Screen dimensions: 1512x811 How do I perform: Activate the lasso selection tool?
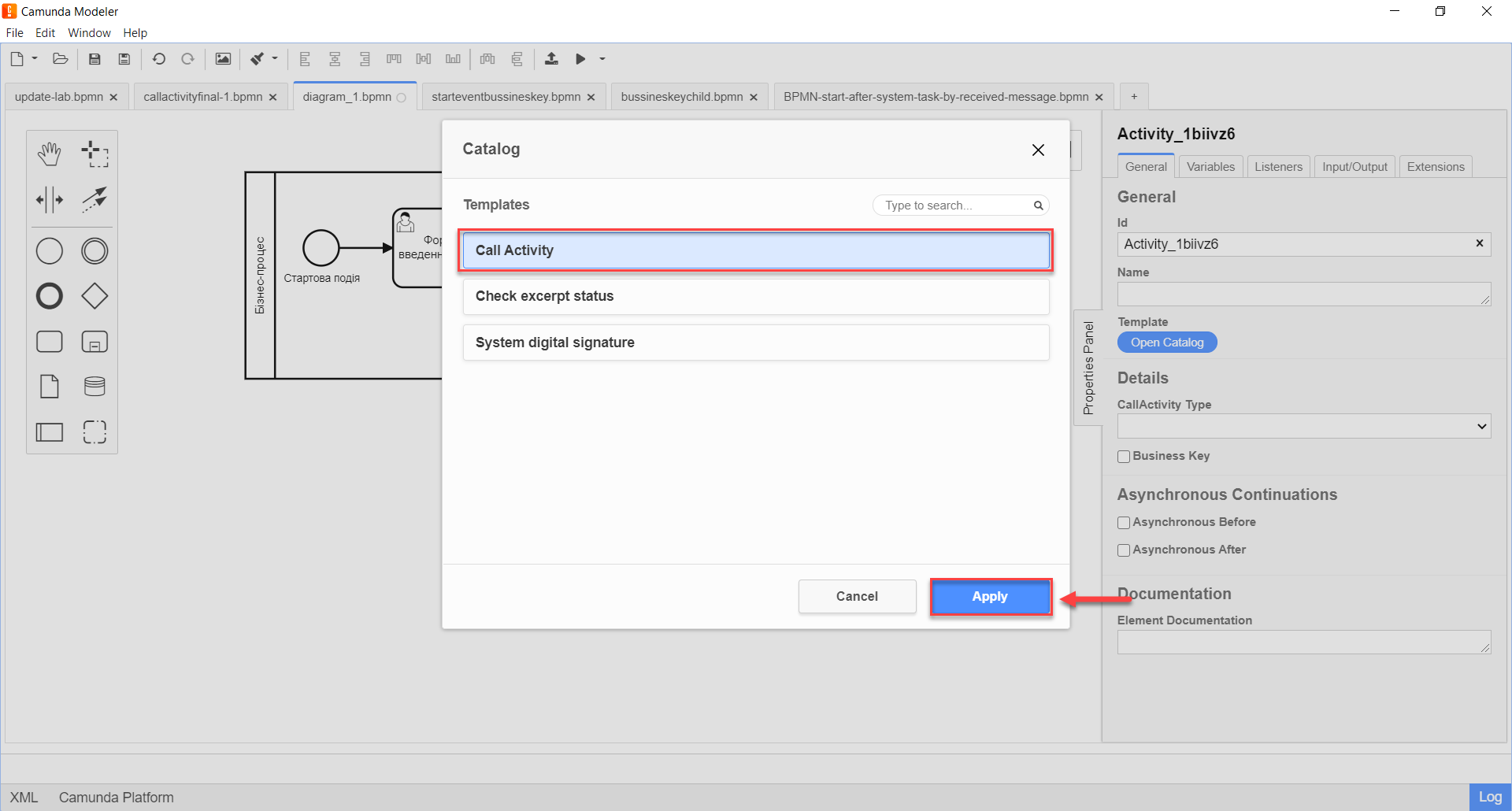tap(94, 154)
